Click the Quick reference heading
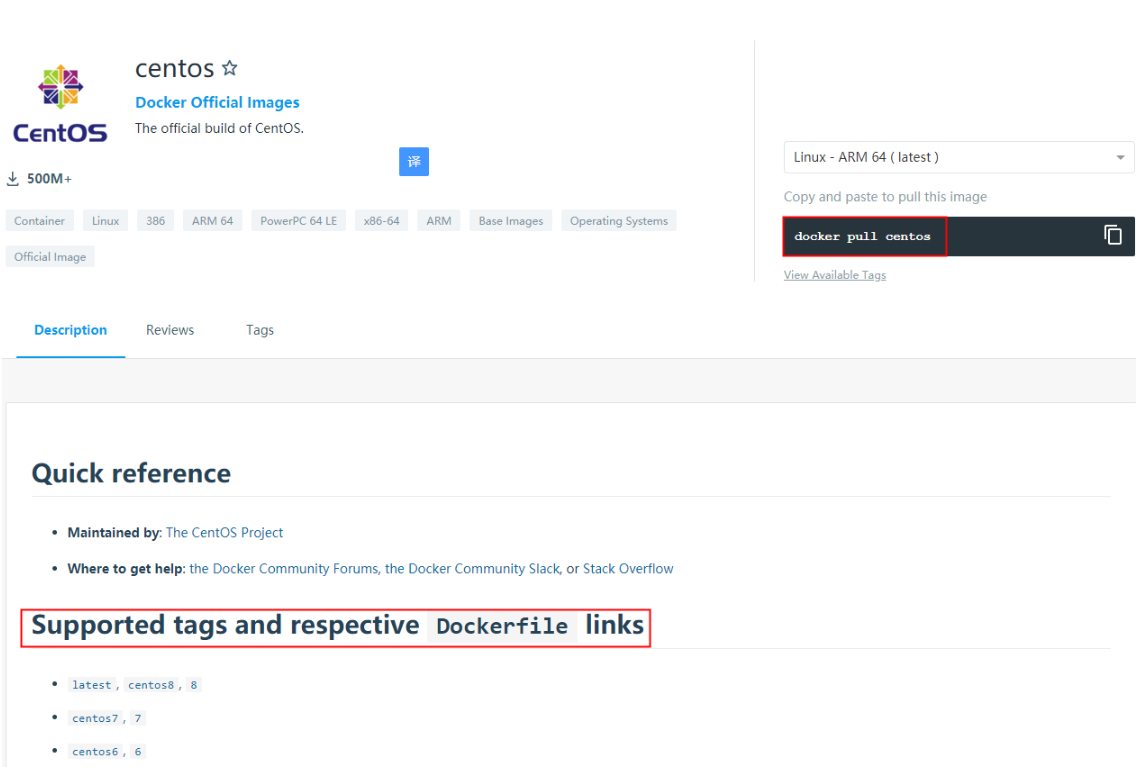Screen dimensions: 1145x776 pyautogui.click(x=131, y=474)
